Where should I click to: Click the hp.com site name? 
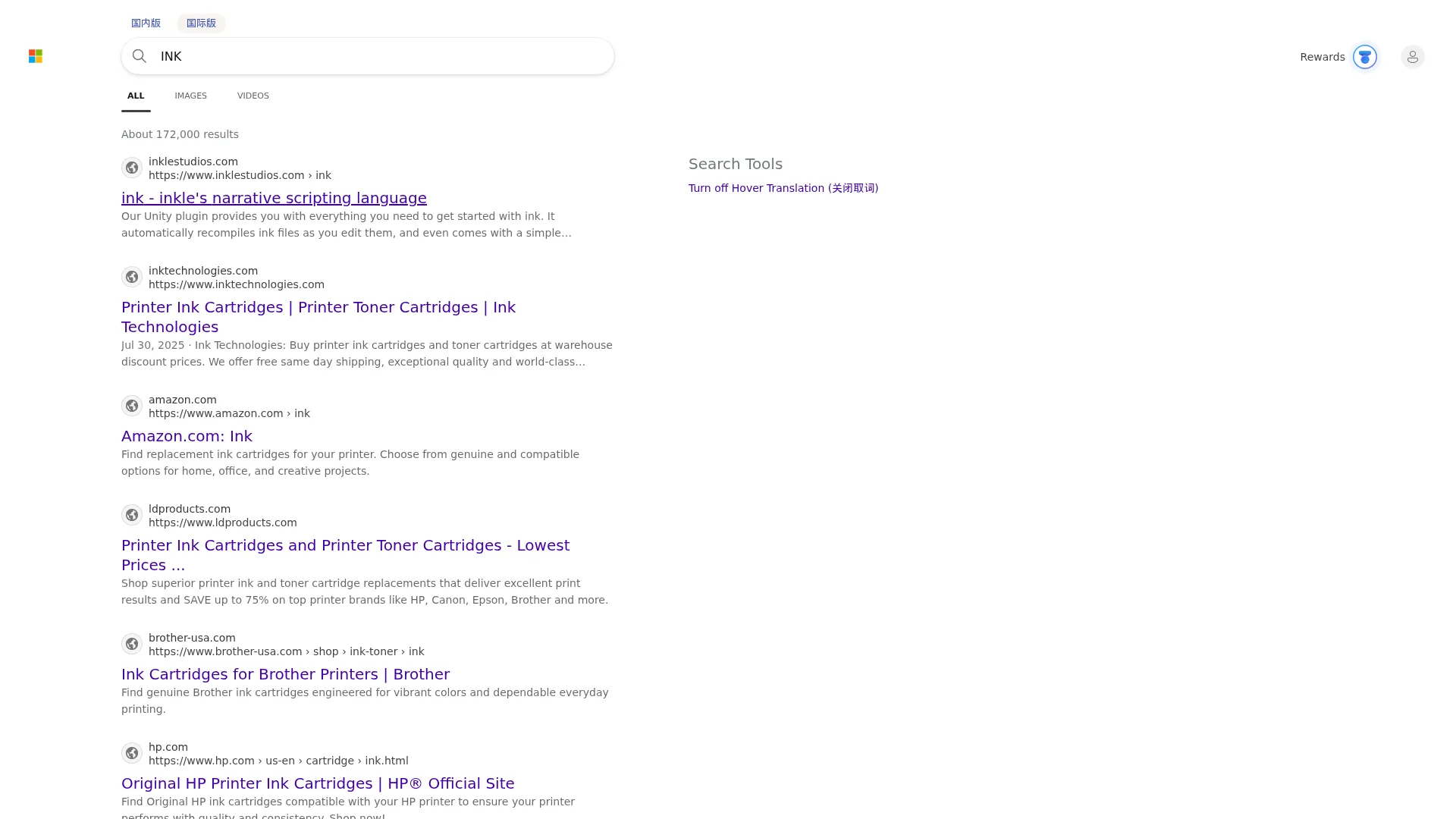168,747
